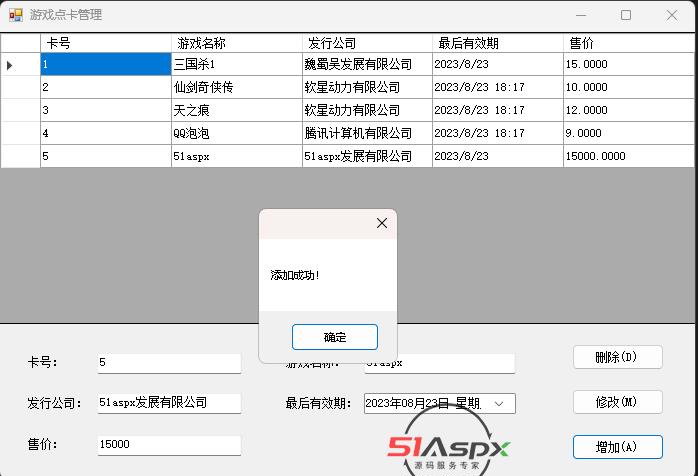This screenshot has height=476, width=698.
Task: Select the 12.0000 price cell
Action: point(629,110)
